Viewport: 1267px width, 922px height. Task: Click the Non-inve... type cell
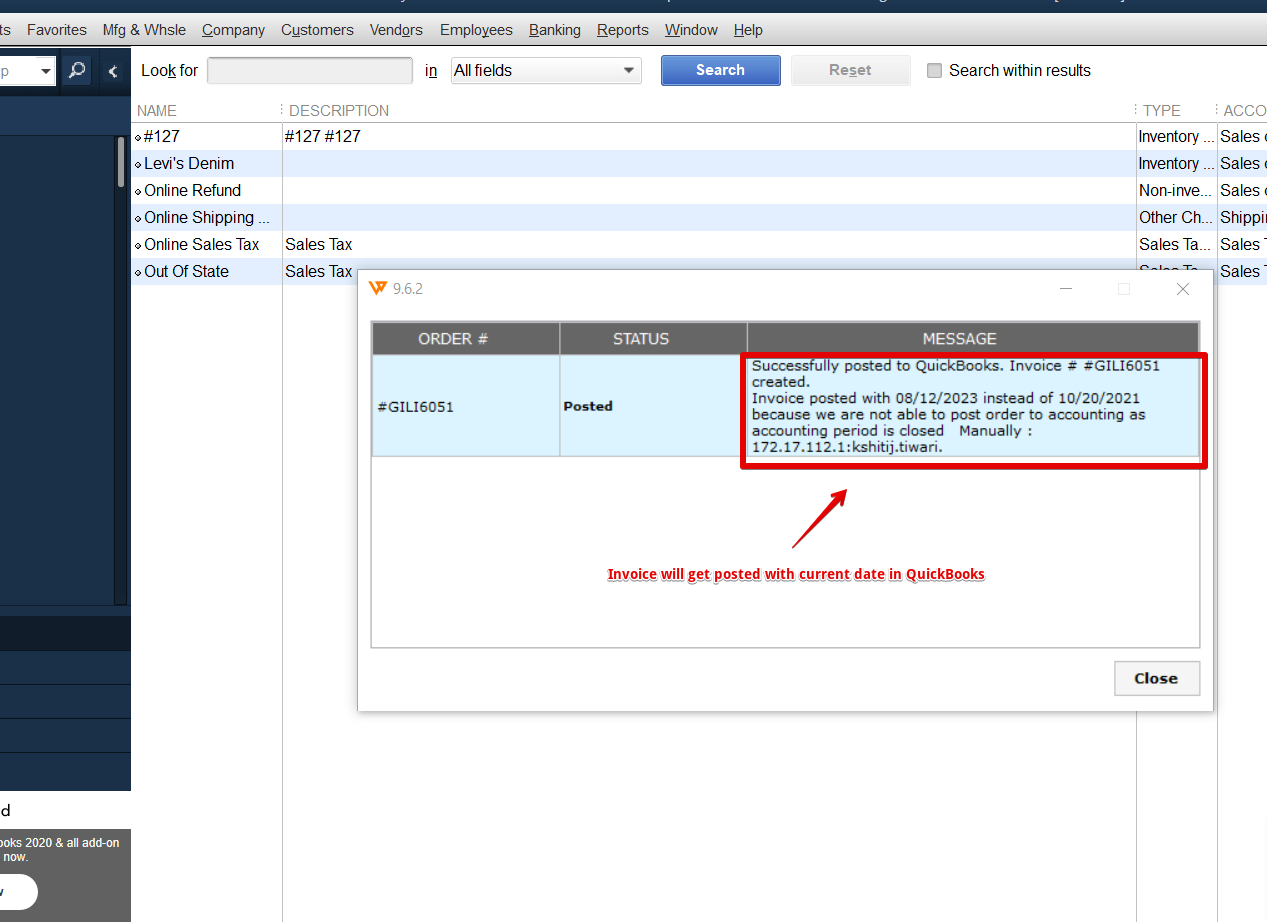click(x=1176, y=191)
